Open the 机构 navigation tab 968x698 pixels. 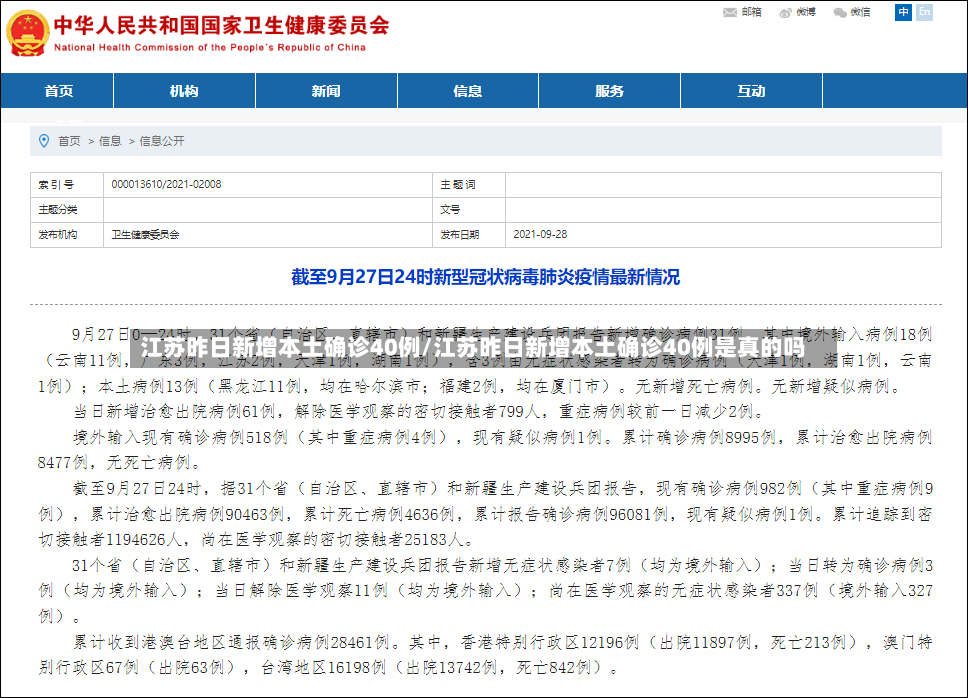coord(184,91)
